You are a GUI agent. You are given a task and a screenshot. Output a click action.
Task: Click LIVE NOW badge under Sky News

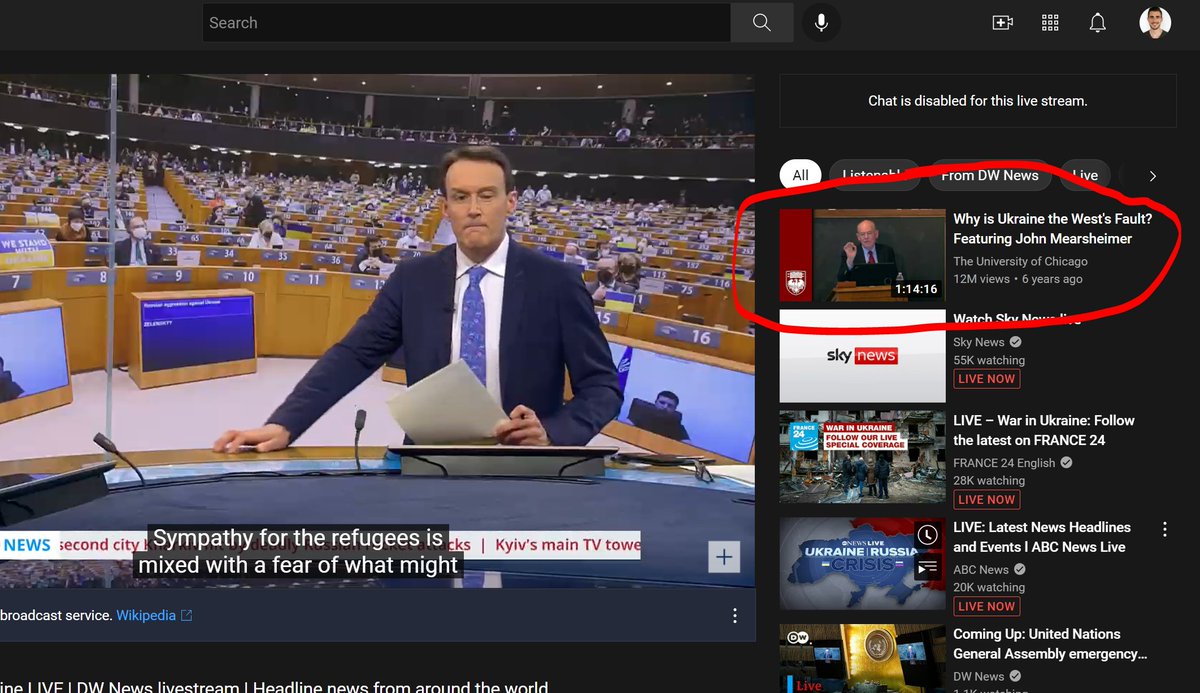point(986,379)
